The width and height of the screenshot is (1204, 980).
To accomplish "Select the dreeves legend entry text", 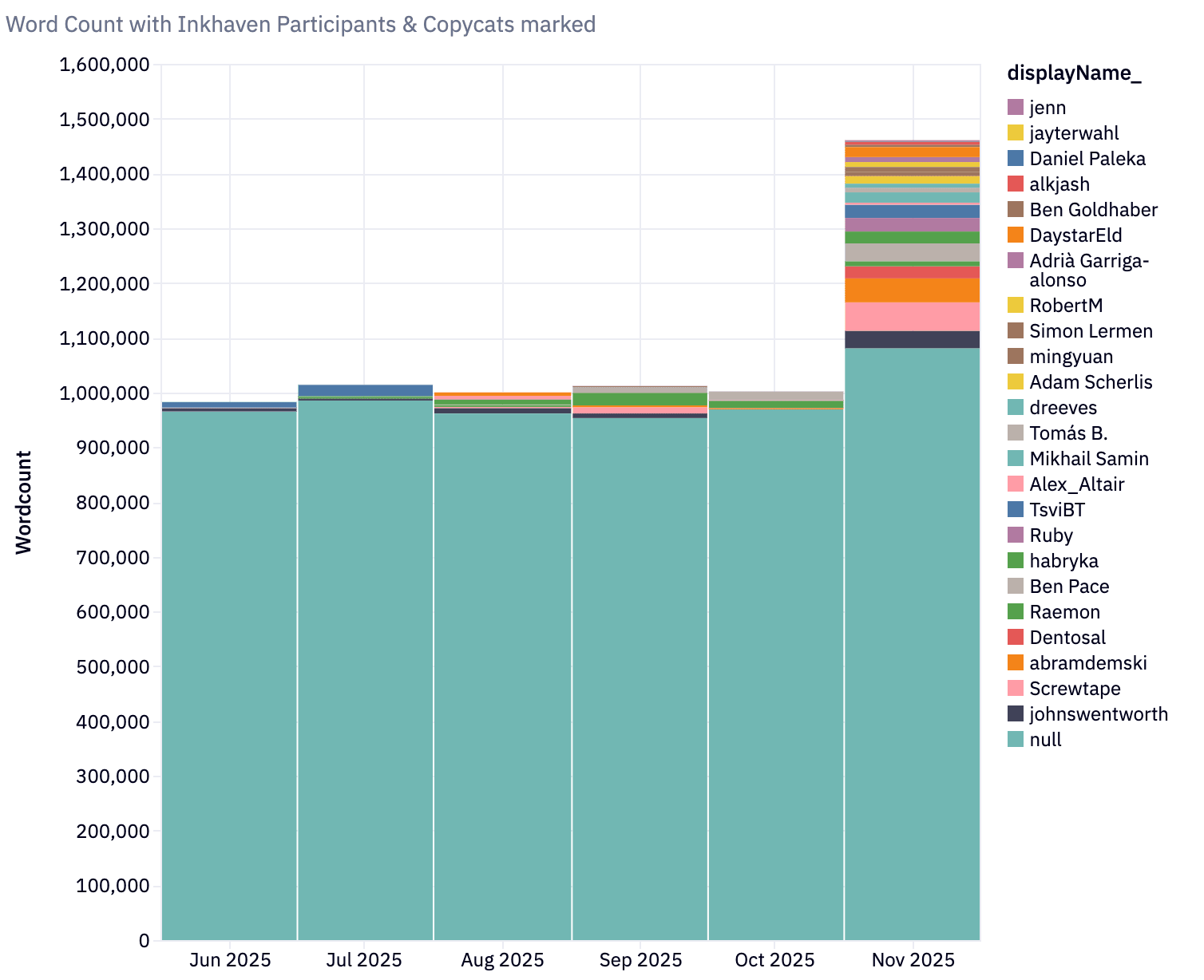I will (1063, 408).
